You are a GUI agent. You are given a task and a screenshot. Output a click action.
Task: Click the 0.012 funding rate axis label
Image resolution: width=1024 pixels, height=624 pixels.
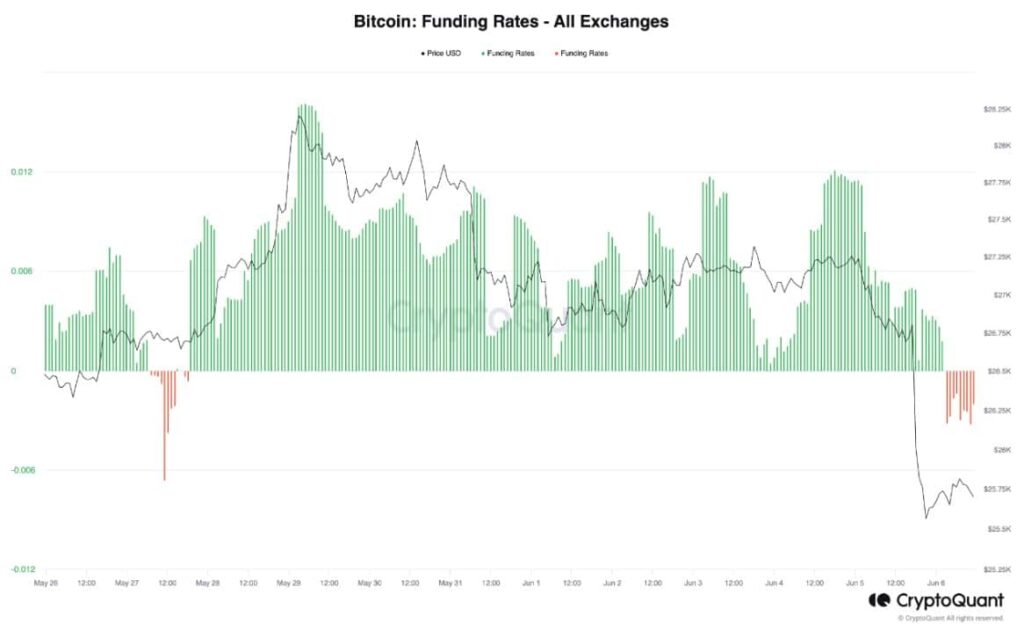pos(21,172)
